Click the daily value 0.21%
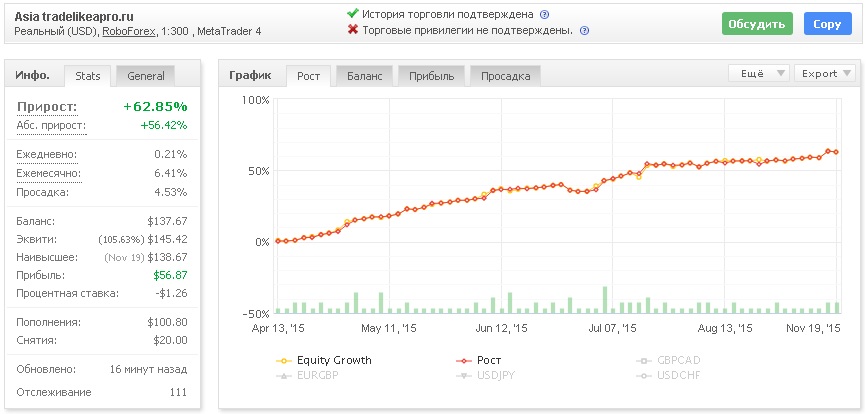 coord(170,154)
